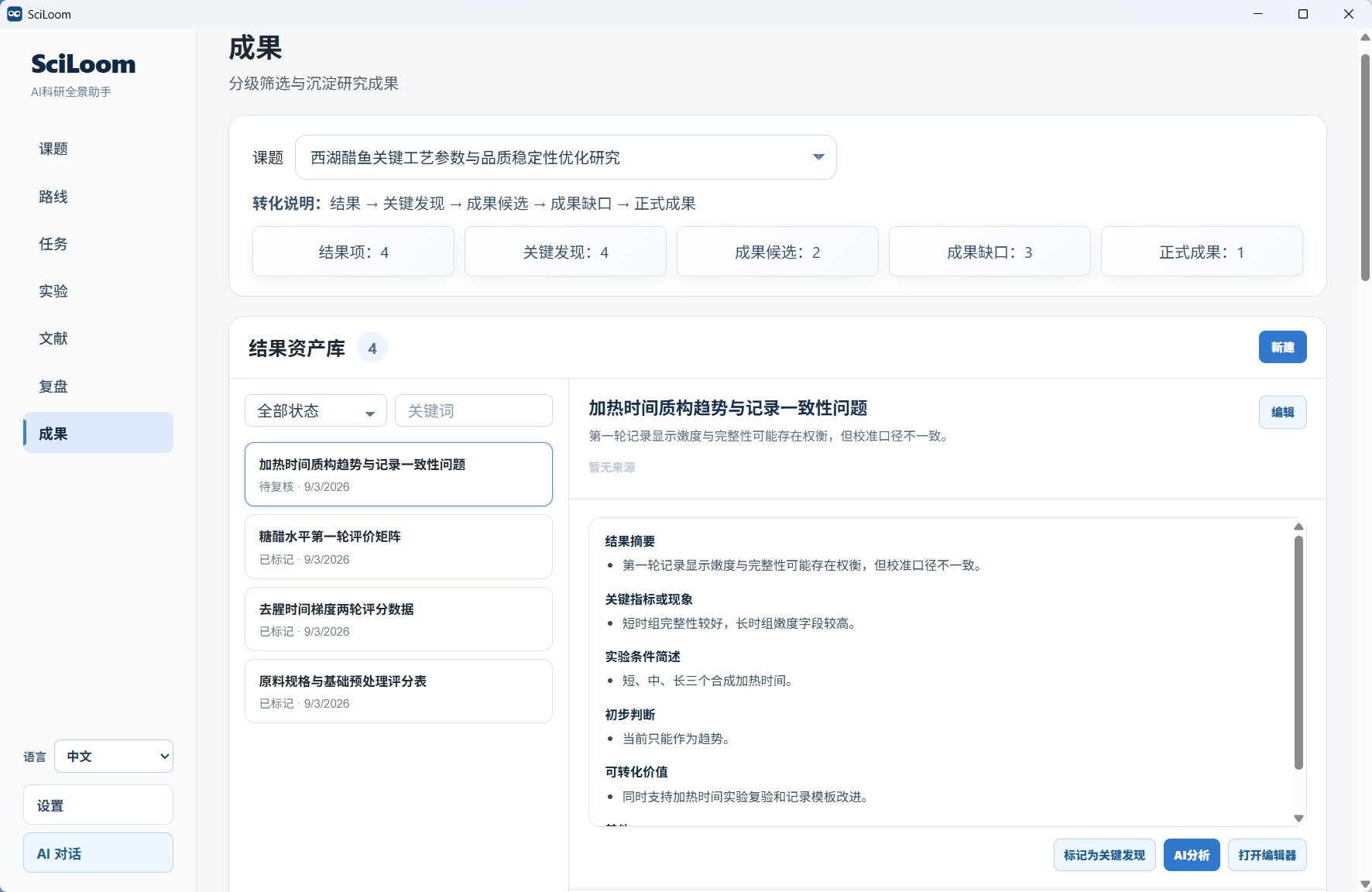Image resolution: width=1372 pixels, height=892 pixels.
Task: Select result 去腥时间梯度两轮评分数据
Action: [399, 619]
